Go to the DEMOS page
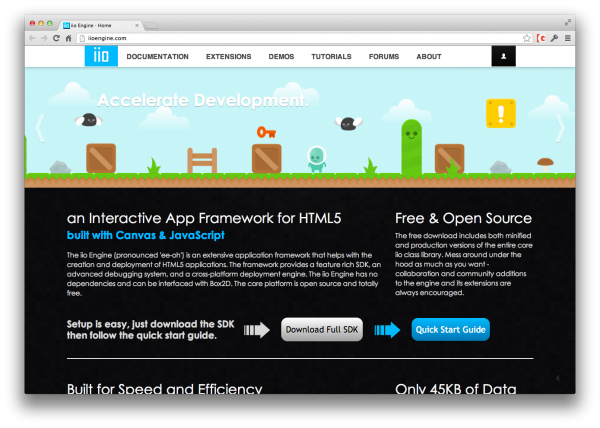The height and width of the screenshot is (428, 600). (281, 57)
